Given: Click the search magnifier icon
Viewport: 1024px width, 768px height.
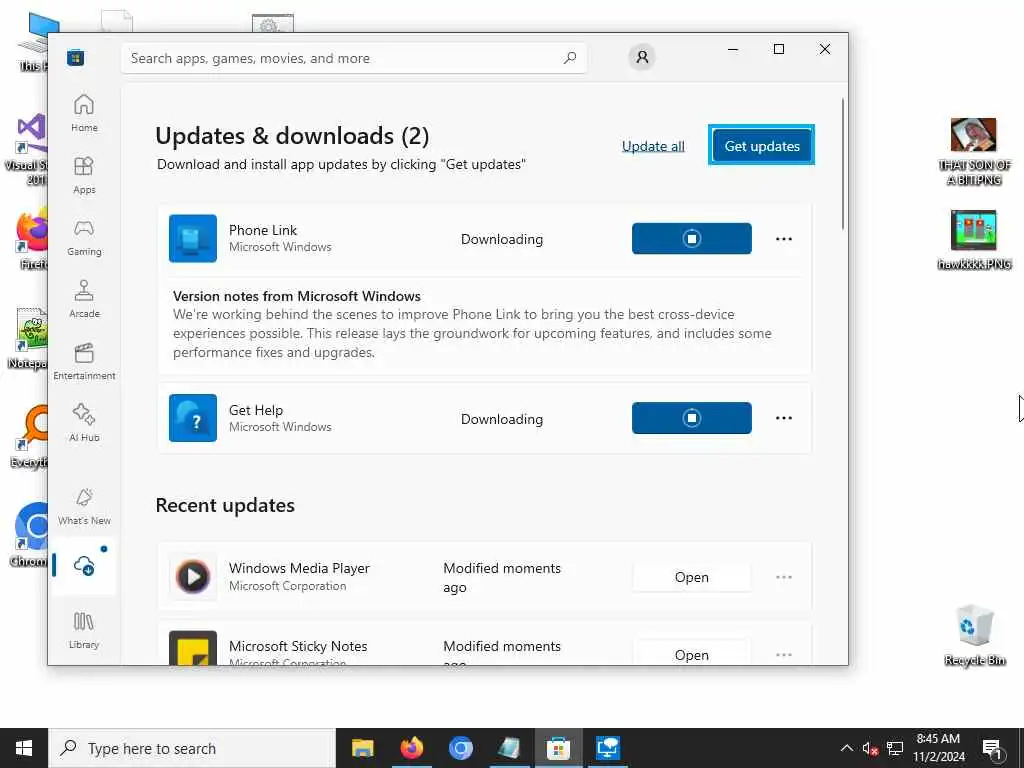Looking at the screenshot, I should tap(569, 58).
